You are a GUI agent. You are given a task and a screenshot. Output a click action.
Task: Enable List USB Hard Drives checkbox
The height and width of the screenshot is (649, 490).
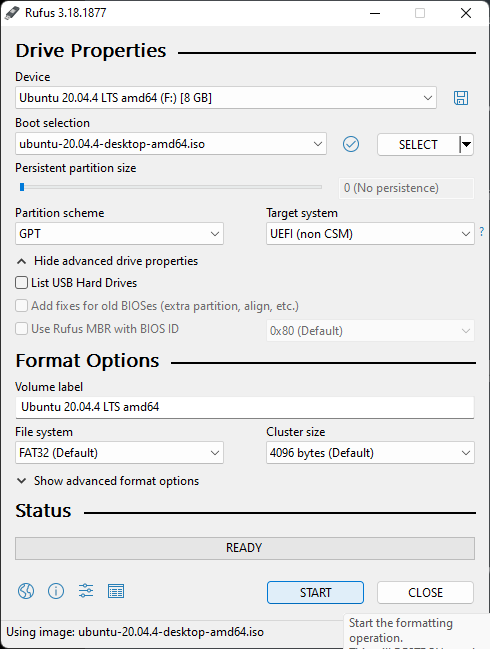click(22, 283)
